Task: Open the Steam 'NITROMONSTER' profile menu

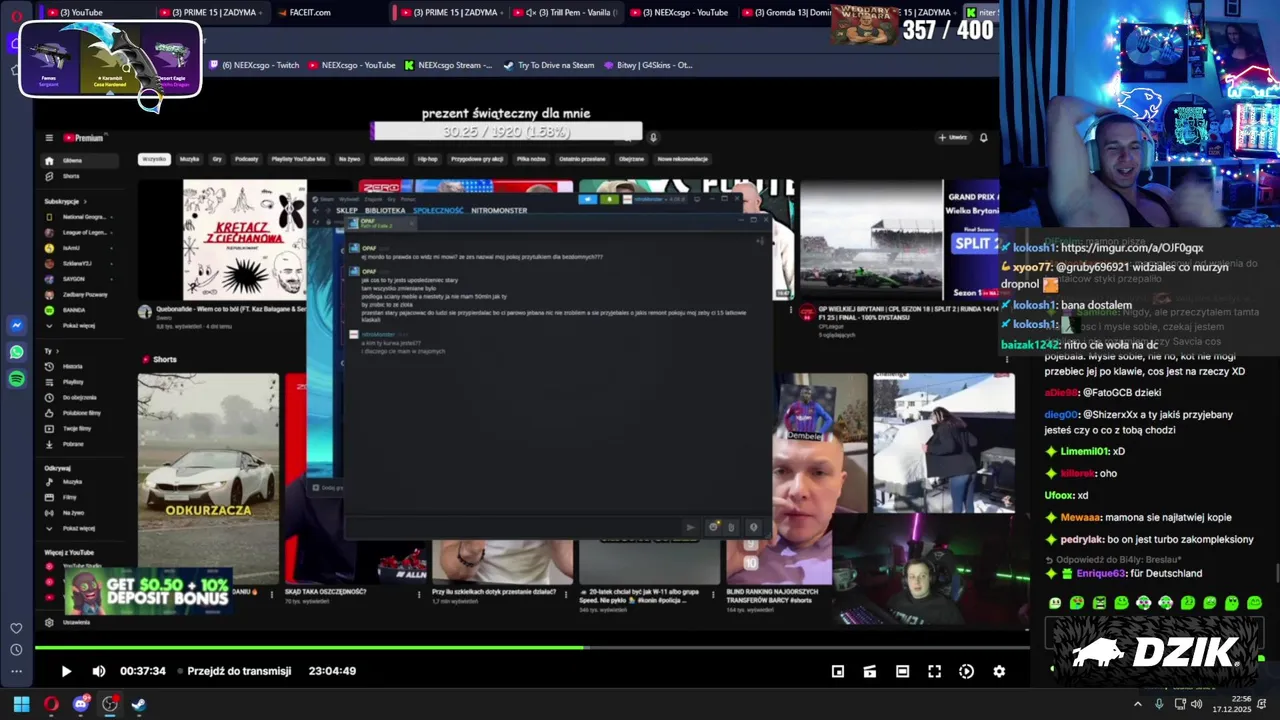Action: [499, 211]
